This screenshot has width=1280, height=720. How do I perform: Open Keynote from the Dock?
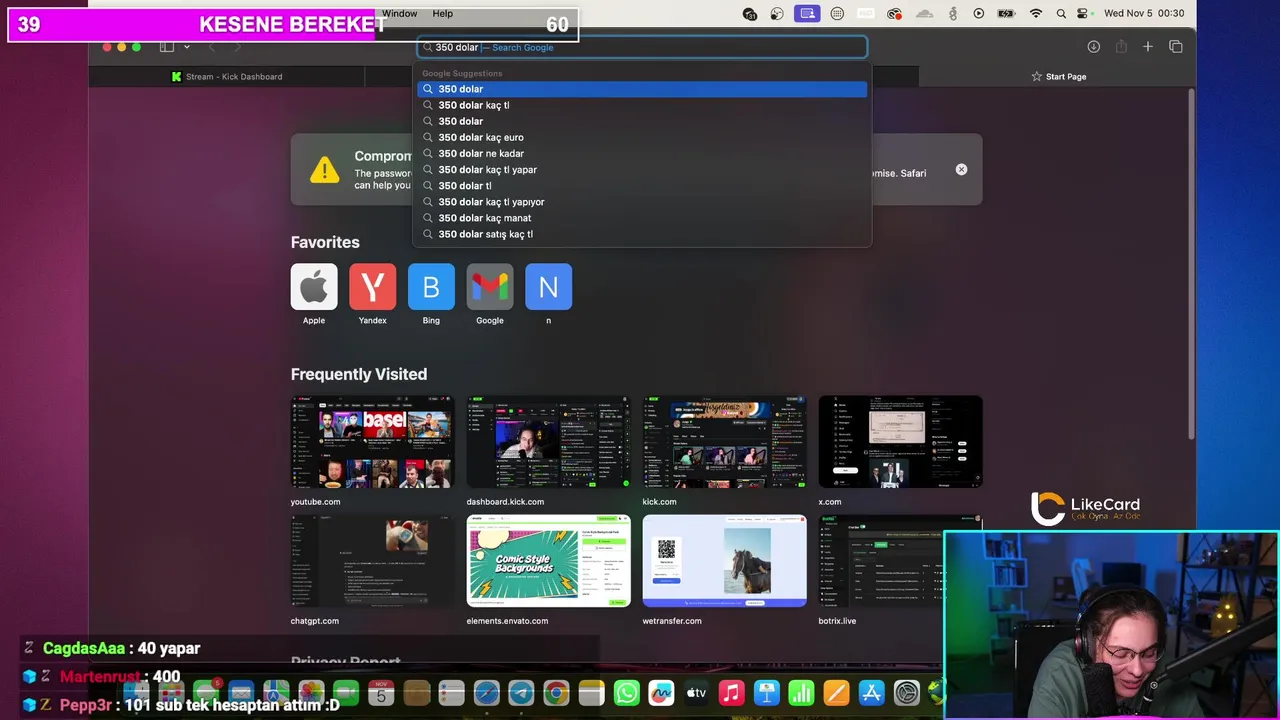pyautogui.click(x=767, y=692)
